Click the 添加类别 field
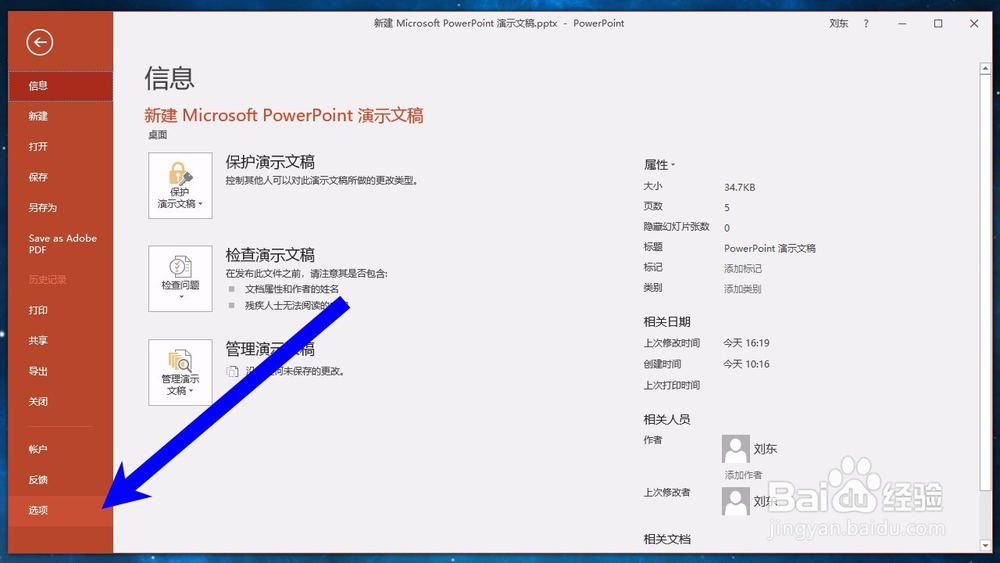 [743, 289]
